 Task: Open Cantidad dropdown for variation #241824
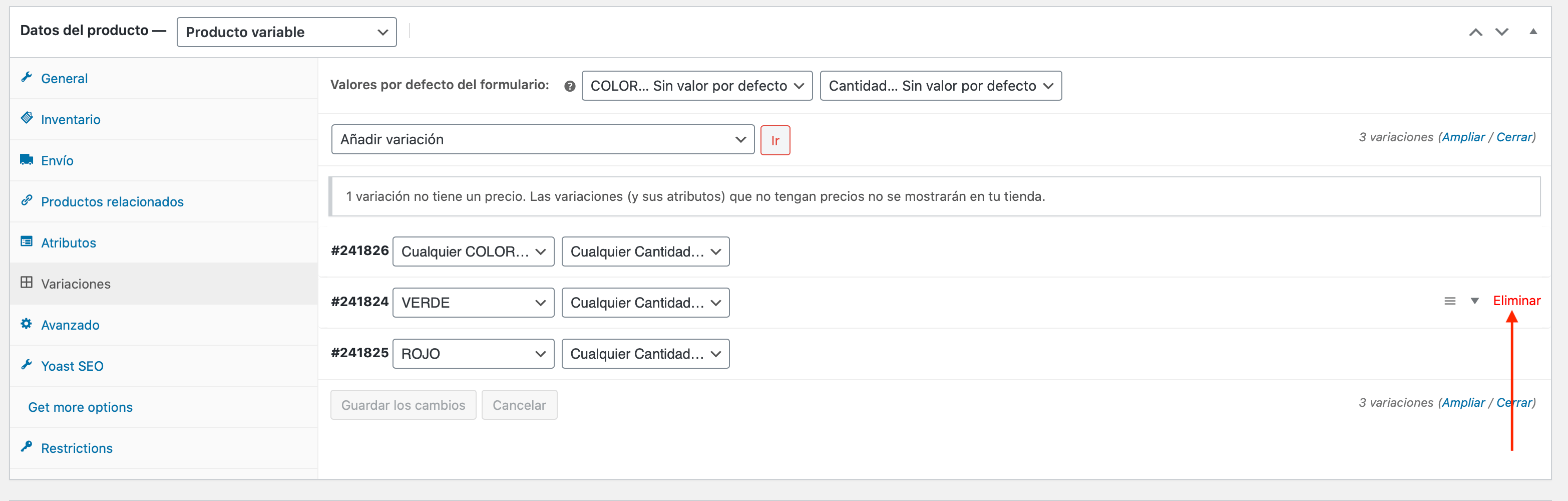coord(645,303)
